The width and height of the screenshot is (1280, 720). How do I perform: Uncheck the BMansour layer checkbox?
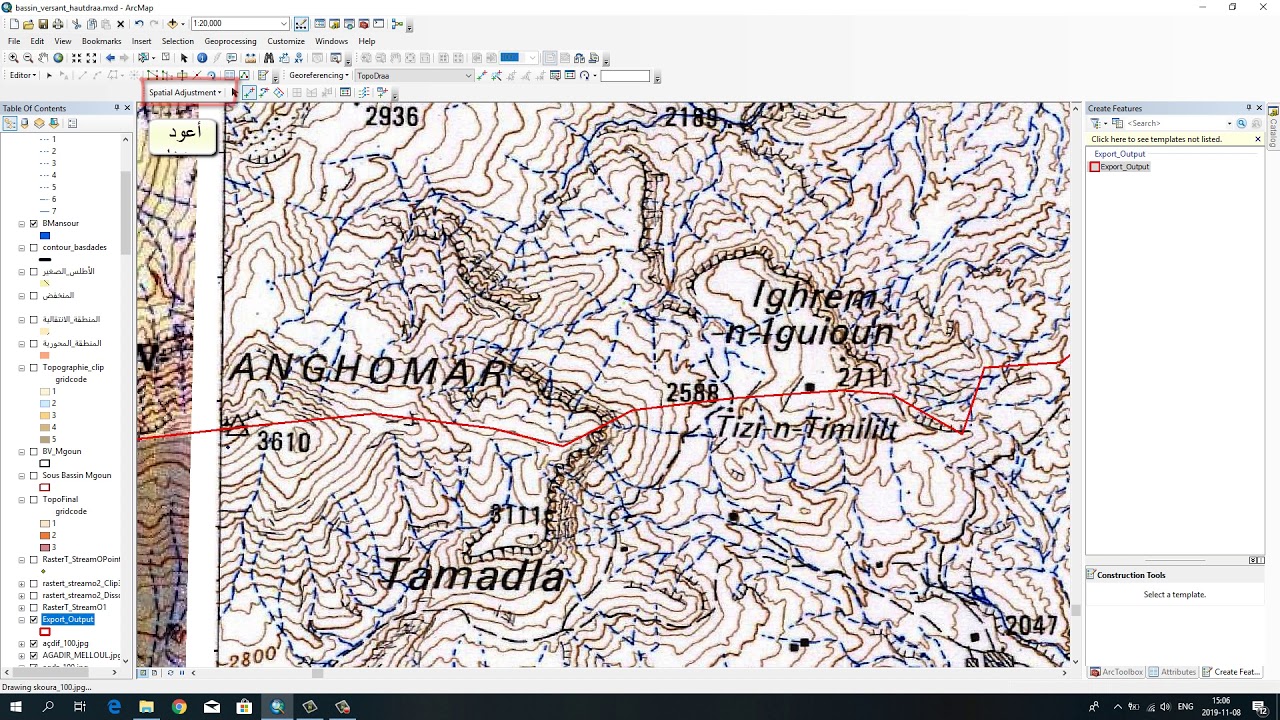click(x=34, y=224)
